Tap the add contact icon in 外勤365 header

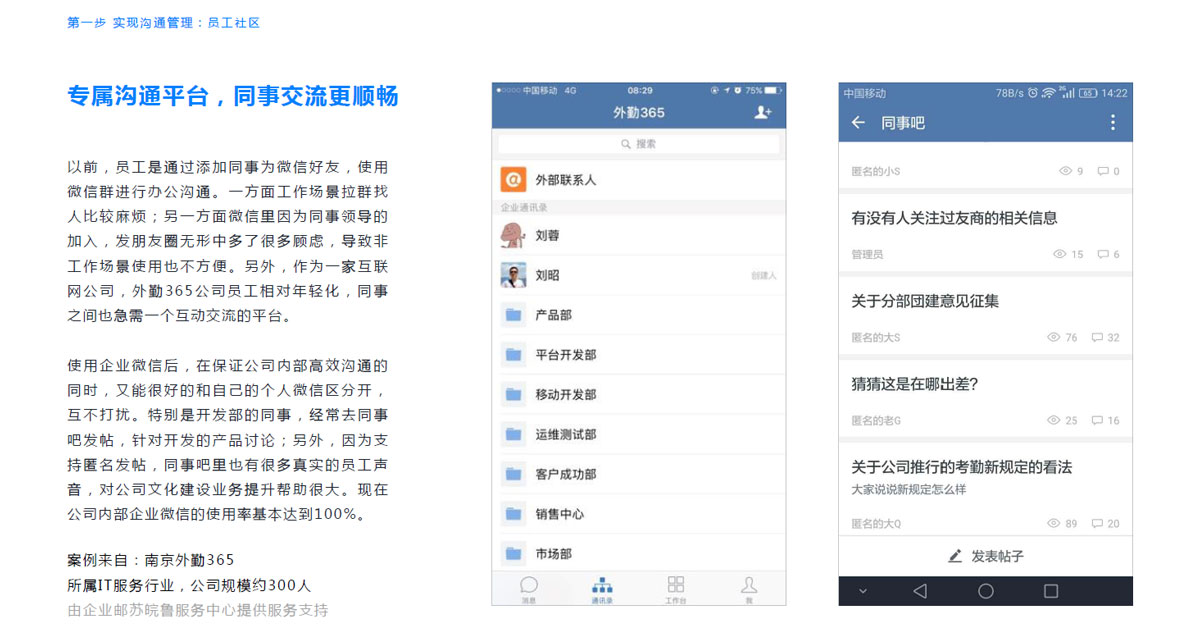click(763, 113)
